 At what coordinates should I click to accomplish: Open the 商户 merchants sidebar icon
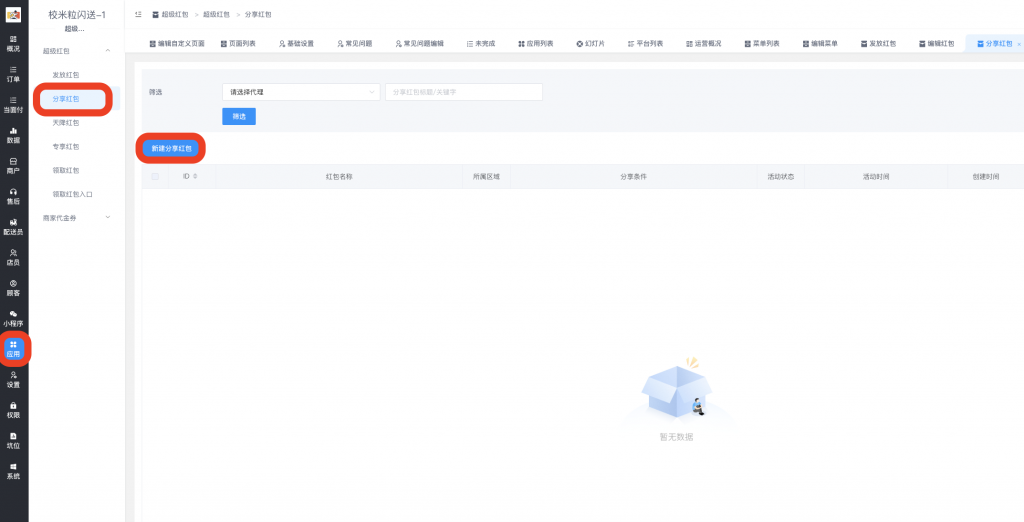(x=13, y=166)
